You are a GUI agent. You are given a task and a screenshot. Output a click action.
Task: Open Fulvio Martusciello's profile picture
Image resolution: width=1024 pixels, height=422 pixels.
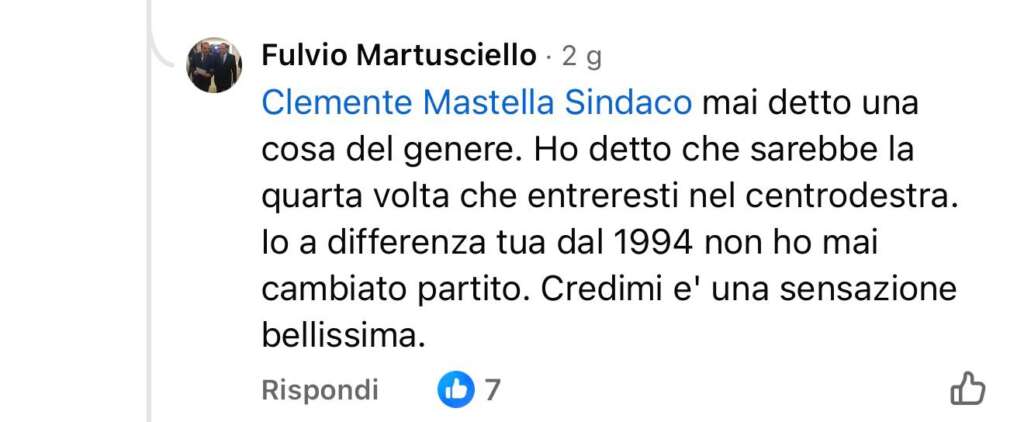(x=214, y=65)
